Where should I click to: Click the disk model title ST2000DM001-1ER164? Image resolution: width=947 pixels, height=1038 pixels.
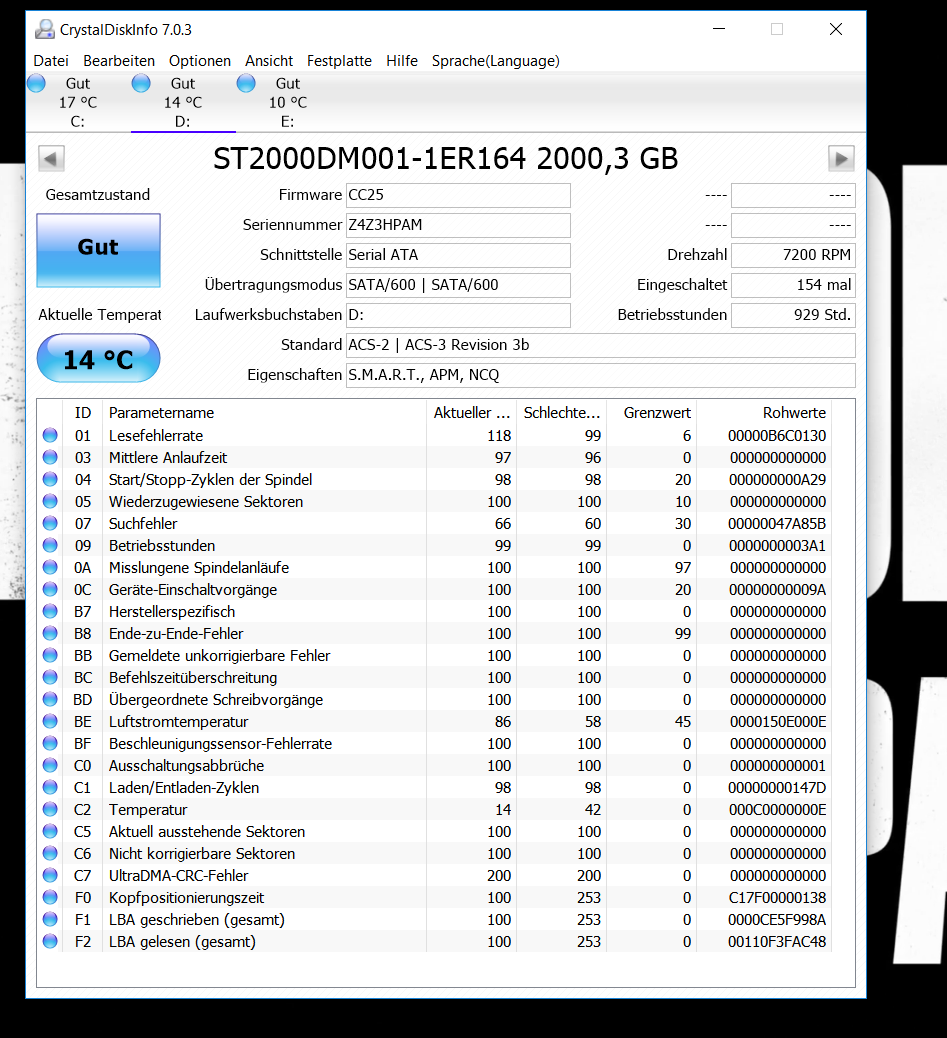pyautogui.click(x=369, y=159)
